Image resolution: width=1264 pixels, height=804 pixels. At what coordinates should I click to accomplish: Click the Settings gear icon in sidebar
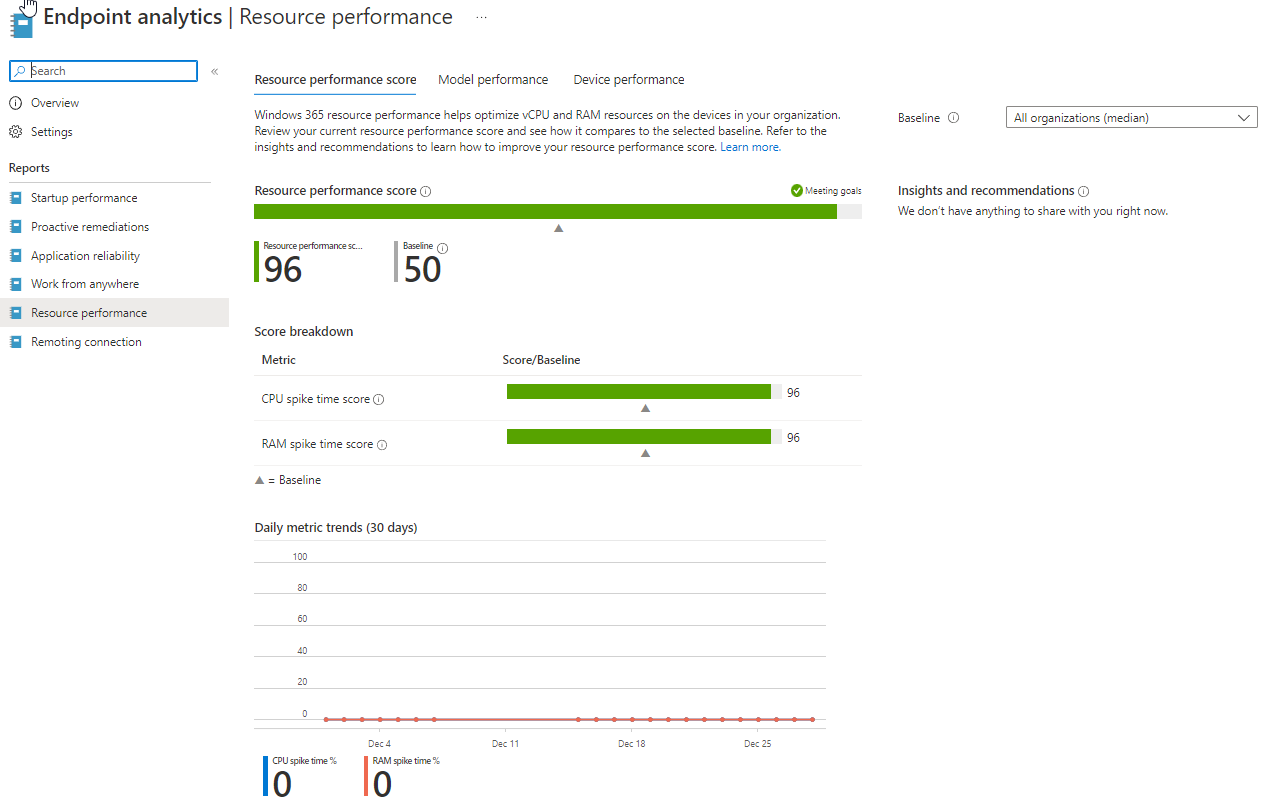[15, 132]
